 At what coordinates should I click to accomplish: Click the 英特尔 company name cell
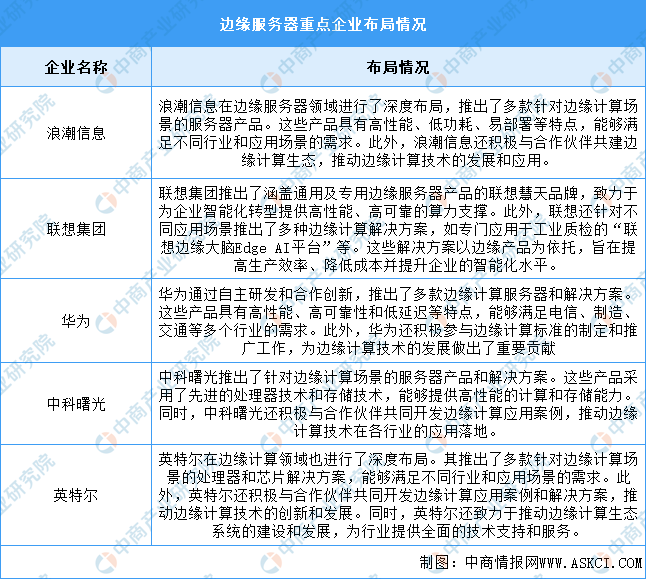76,495
